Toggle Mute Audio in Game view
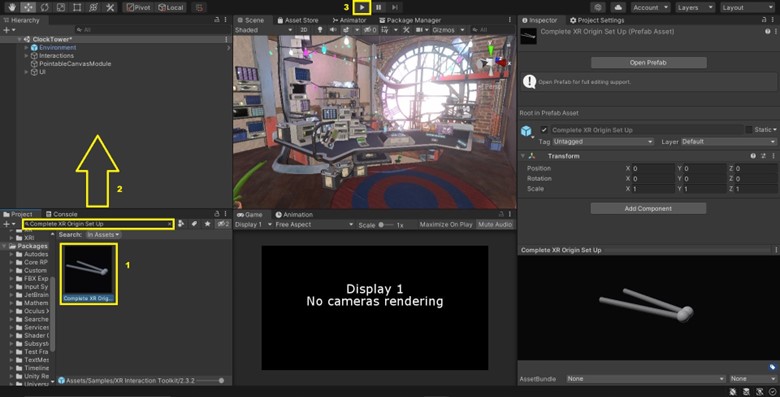The height and width of the screenshot is (397, 780). pos(495,225)
